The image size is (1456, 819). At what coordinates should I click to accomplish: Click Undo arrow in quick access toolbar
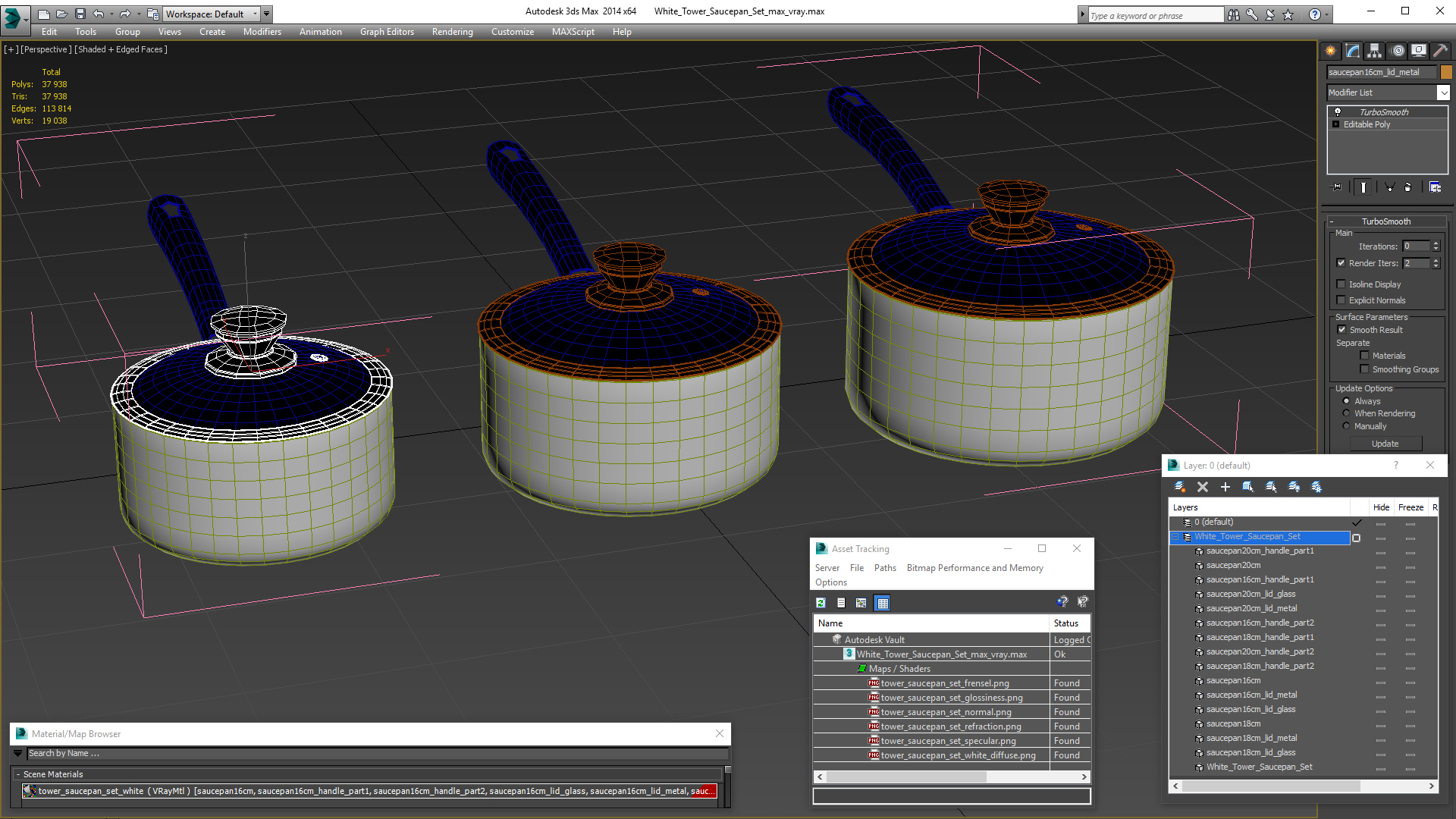click(x=98, y=14)
